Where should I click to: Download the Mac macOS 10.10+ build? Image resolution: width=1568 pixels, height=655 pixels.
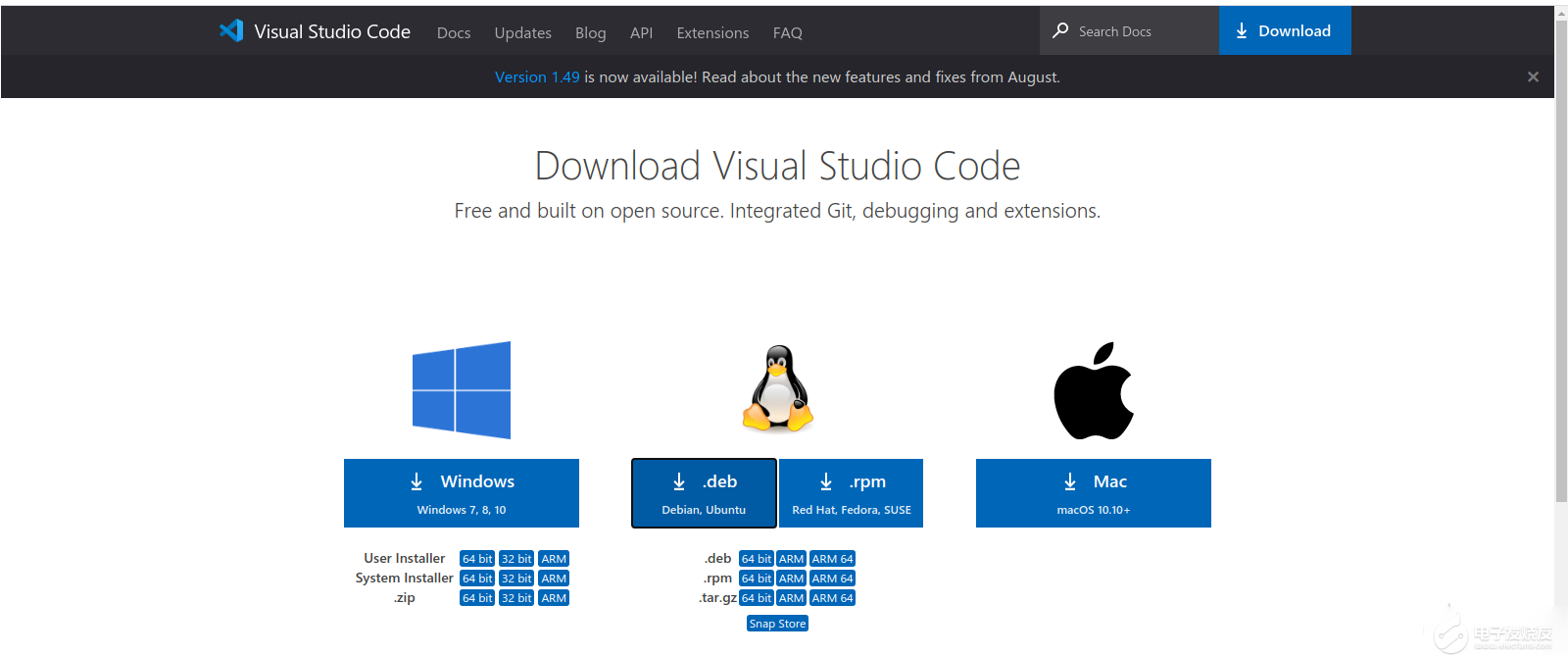tap(1094, 493)
